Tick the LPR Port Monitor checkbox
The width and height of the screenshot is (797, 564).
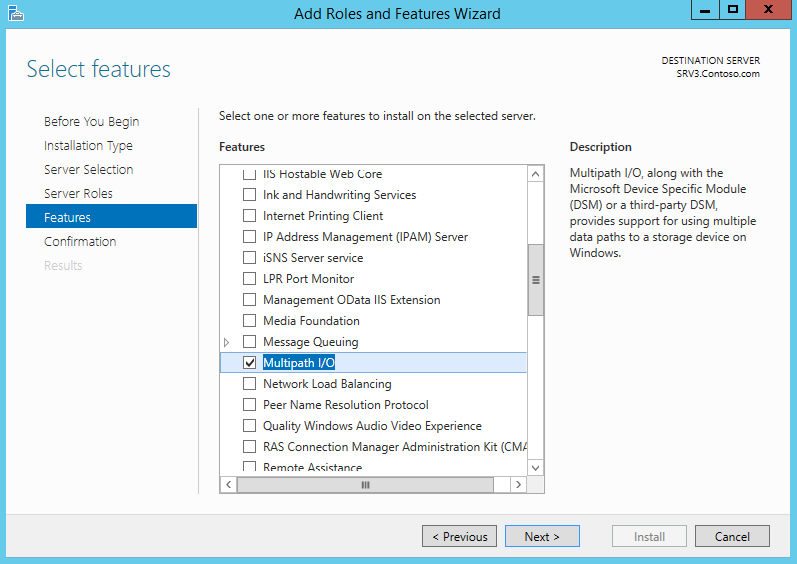click(x=250, y=279)
